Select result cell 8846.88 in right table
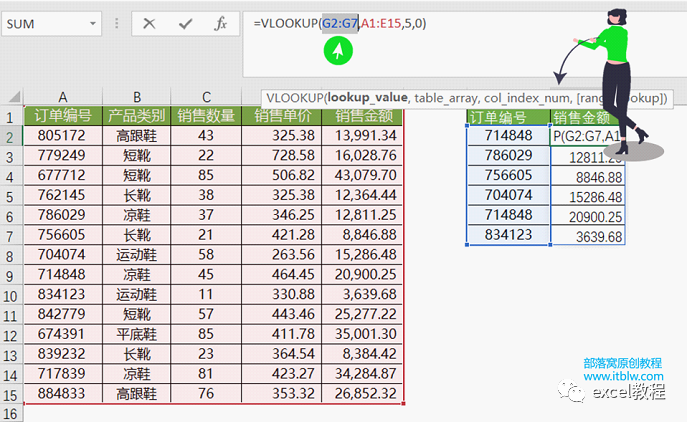This screenshot has height=422, width=687. pos(588,177)
